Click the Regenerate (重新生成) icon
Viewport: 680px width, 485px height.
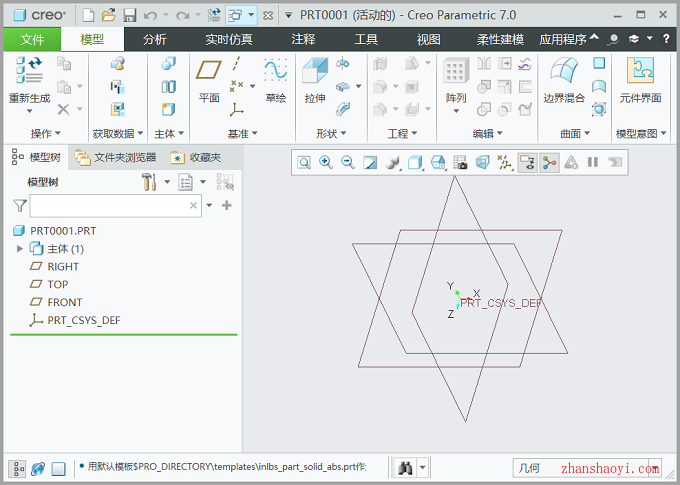(x=29, y=70)
